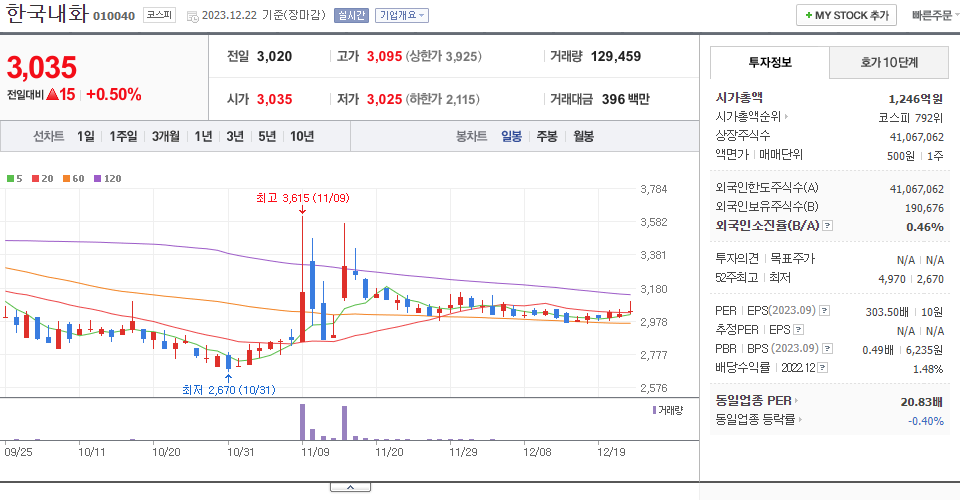Click the 52주최고 최저 value 4,970 2,670
The width and height of the screenshot is (960, 500).
911,279
